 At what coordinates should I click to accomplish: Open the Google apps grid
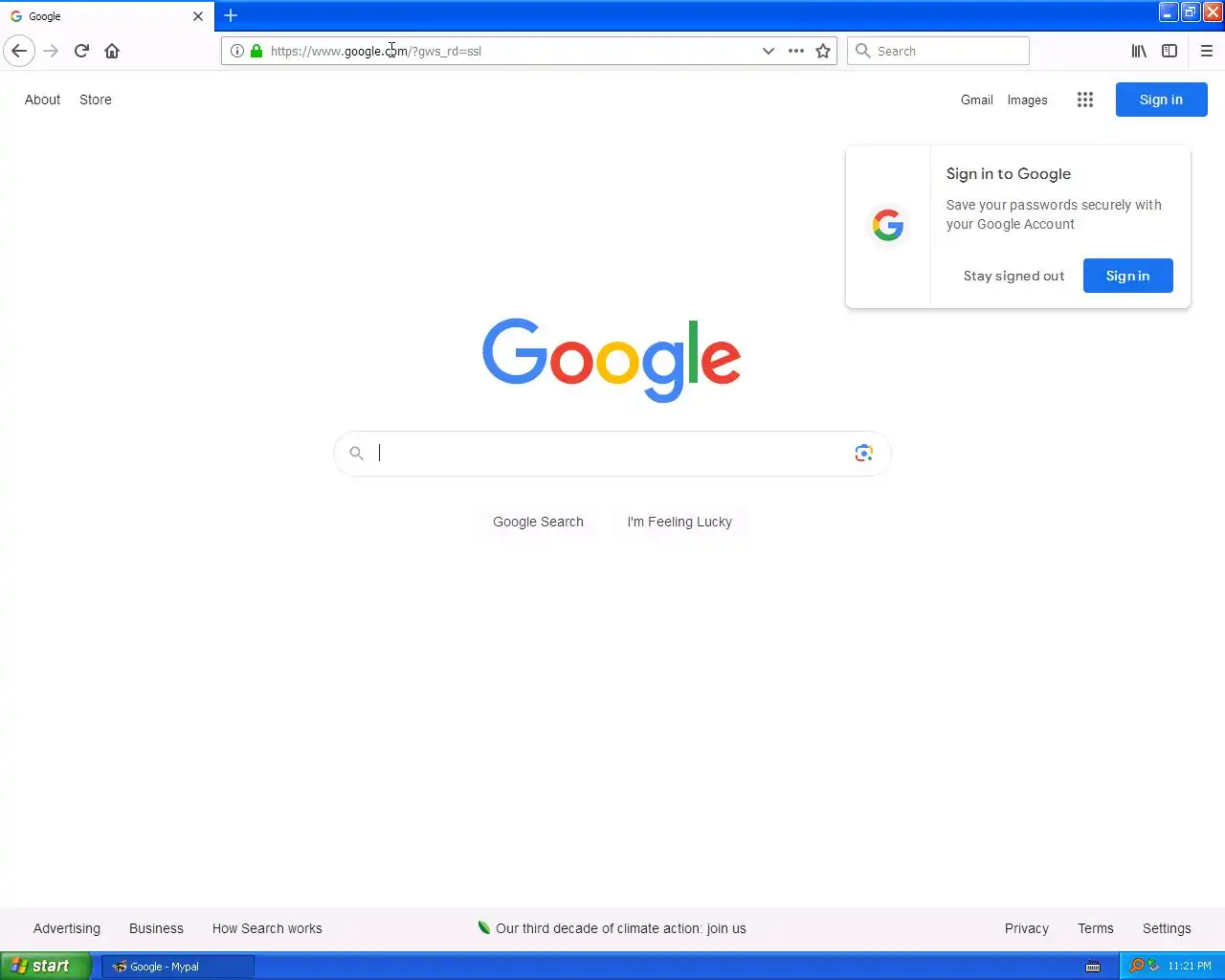pyautogui.click(x=1084, y=100)
